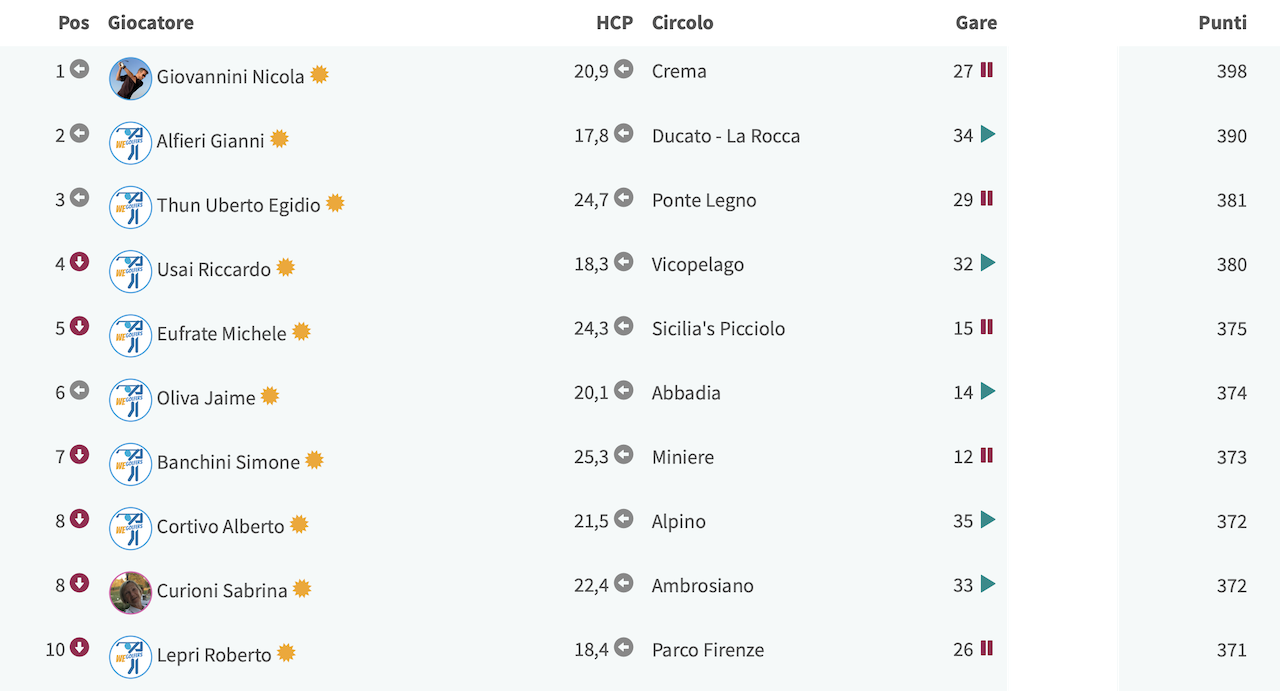
Task: Click the green play icon in Alpino row
Action: (988, 520)
